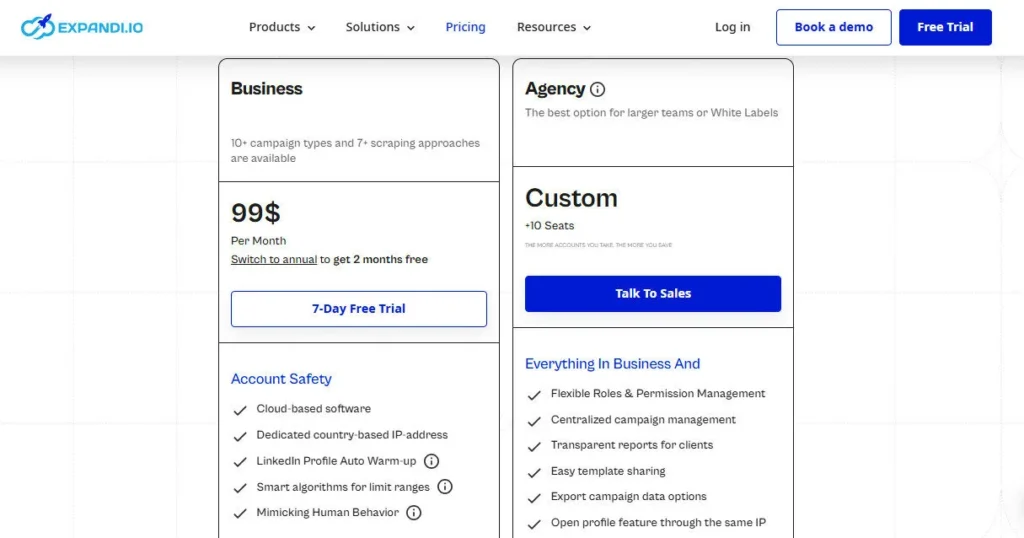Click info icon next to Agency heading
The width and height of the screenshot is (1024, 538).
[x=598, y=89]
